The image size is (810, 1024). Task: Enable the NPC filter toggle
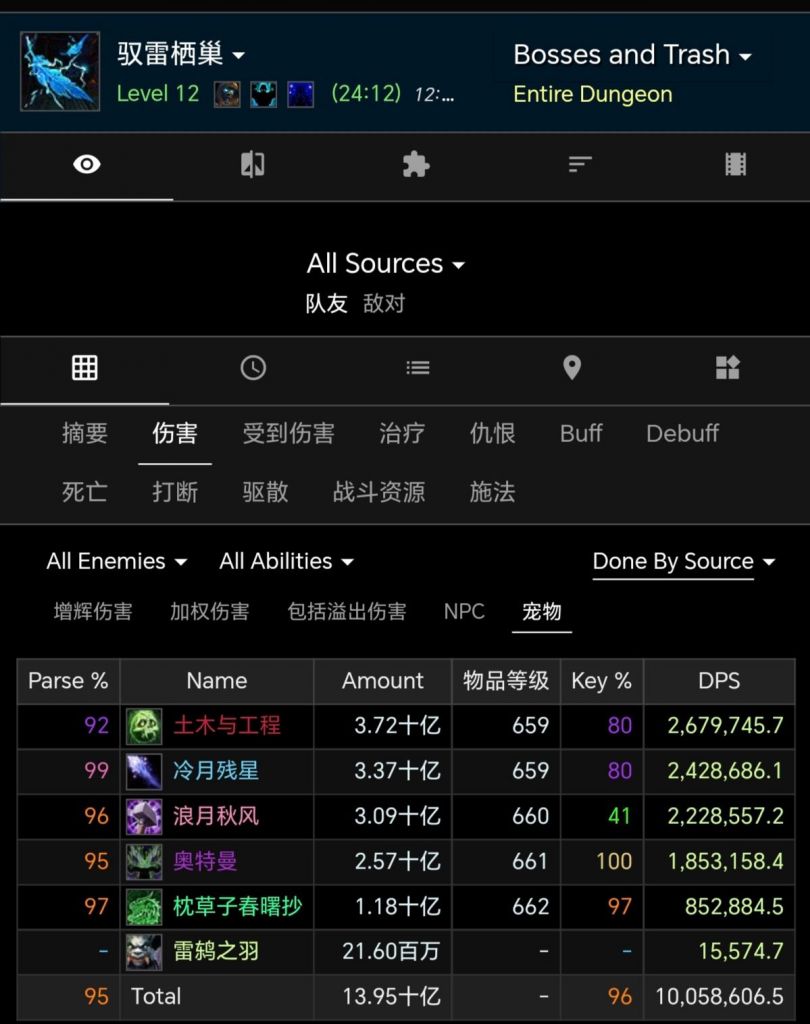[464, 613]
